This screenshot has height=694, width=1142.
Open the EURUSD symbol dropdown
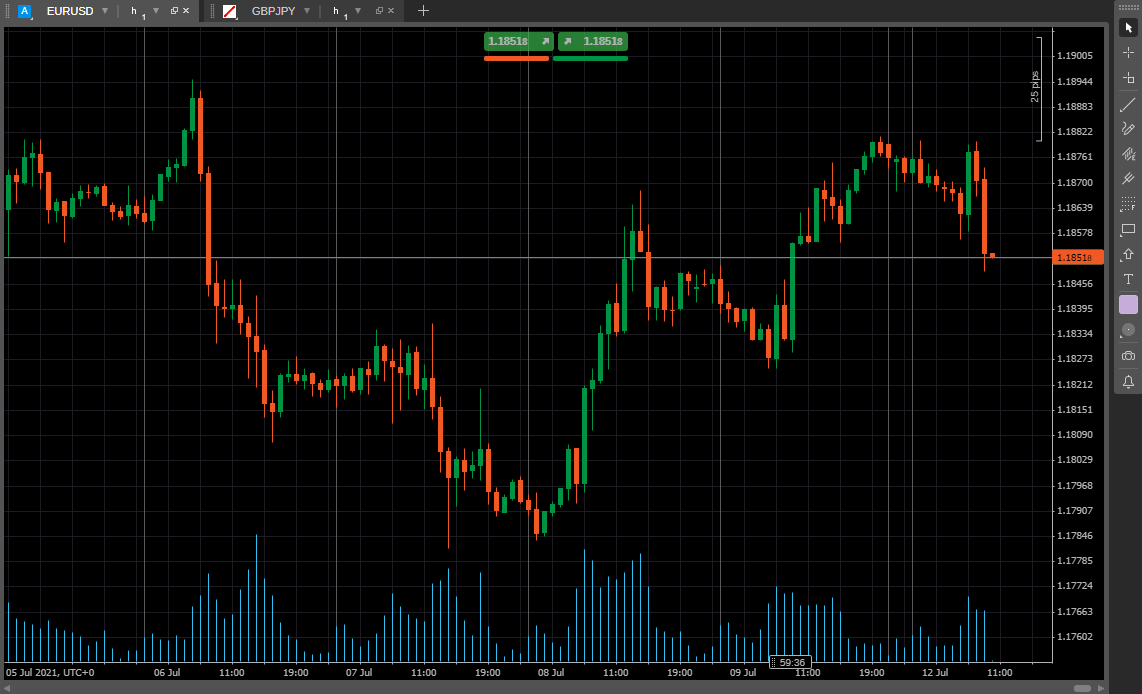click(x=104, y=11)
